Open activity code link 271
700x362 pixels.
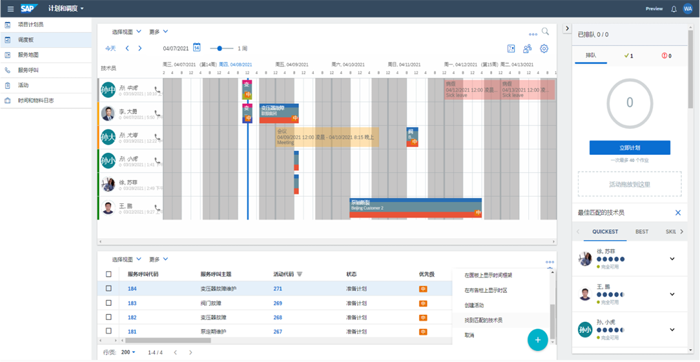278,289
